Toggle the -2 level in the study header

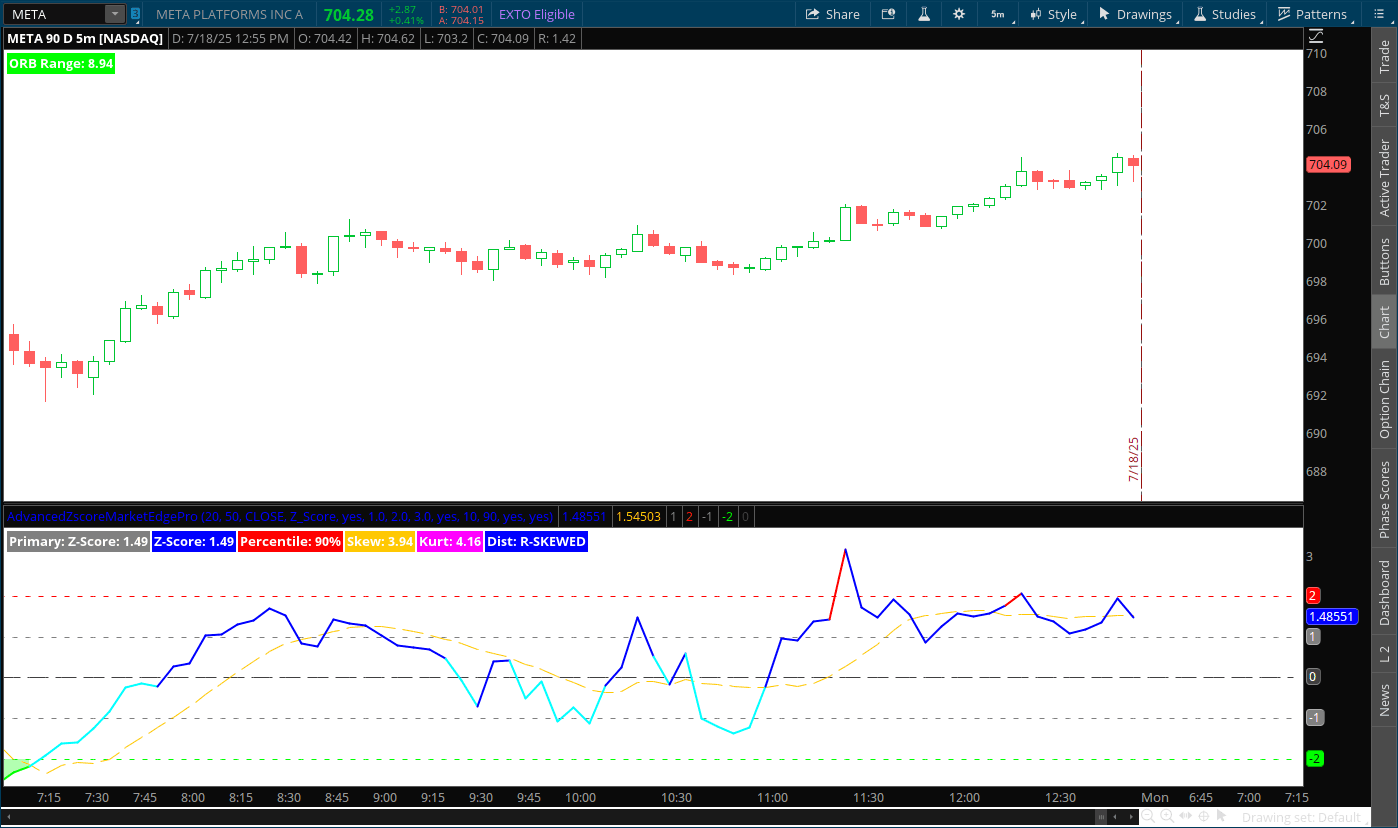(x=728, y=516)
